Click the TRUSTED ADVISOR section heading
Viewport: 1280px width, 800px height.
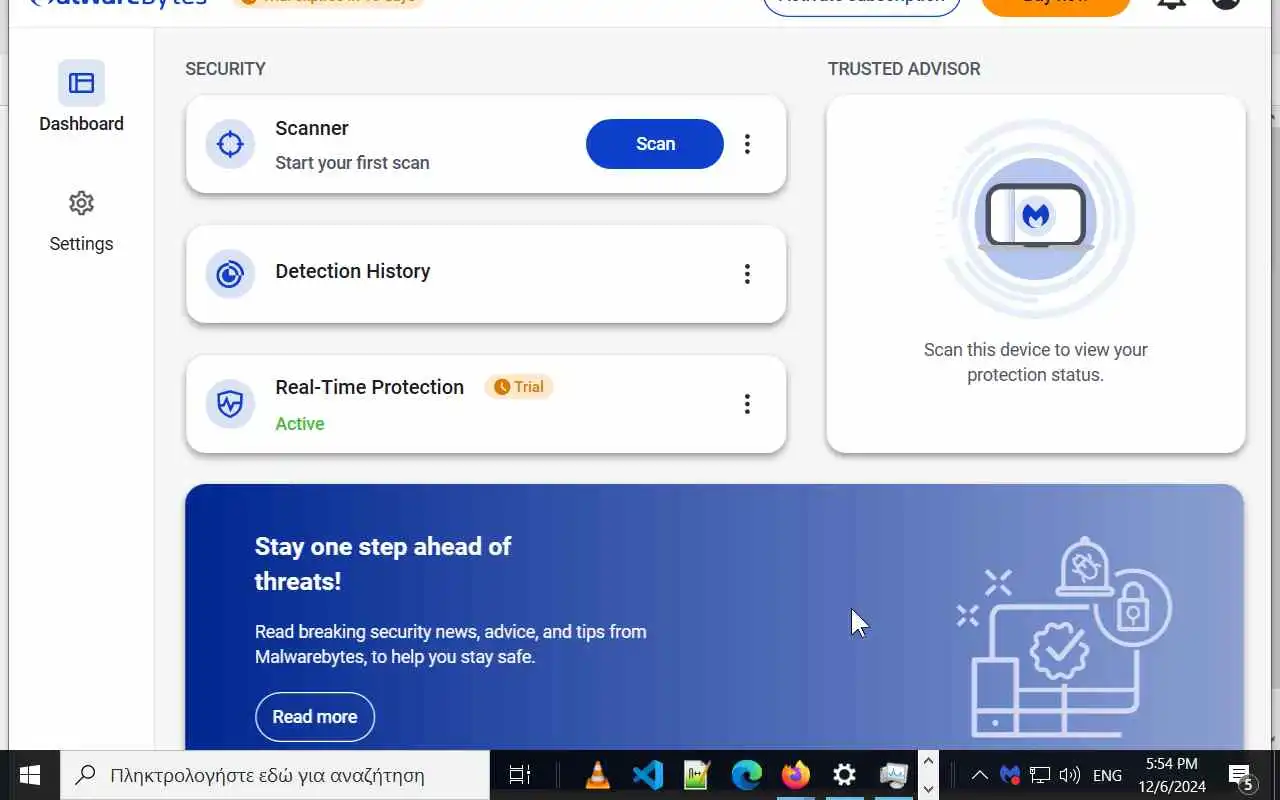(904, 69)
